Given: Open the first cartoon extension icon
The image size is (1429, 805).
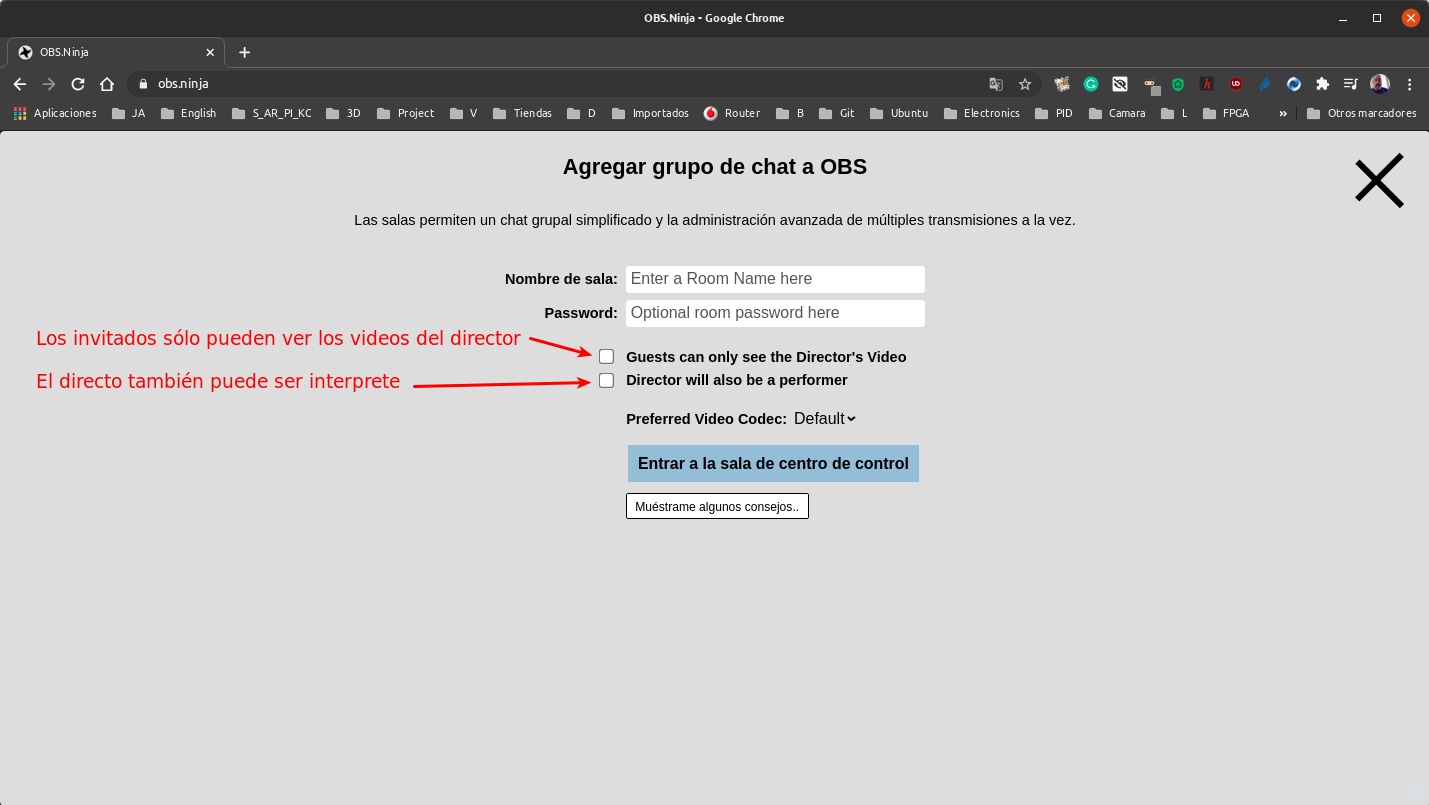Looking at the screenshot, I should 1062,84.
